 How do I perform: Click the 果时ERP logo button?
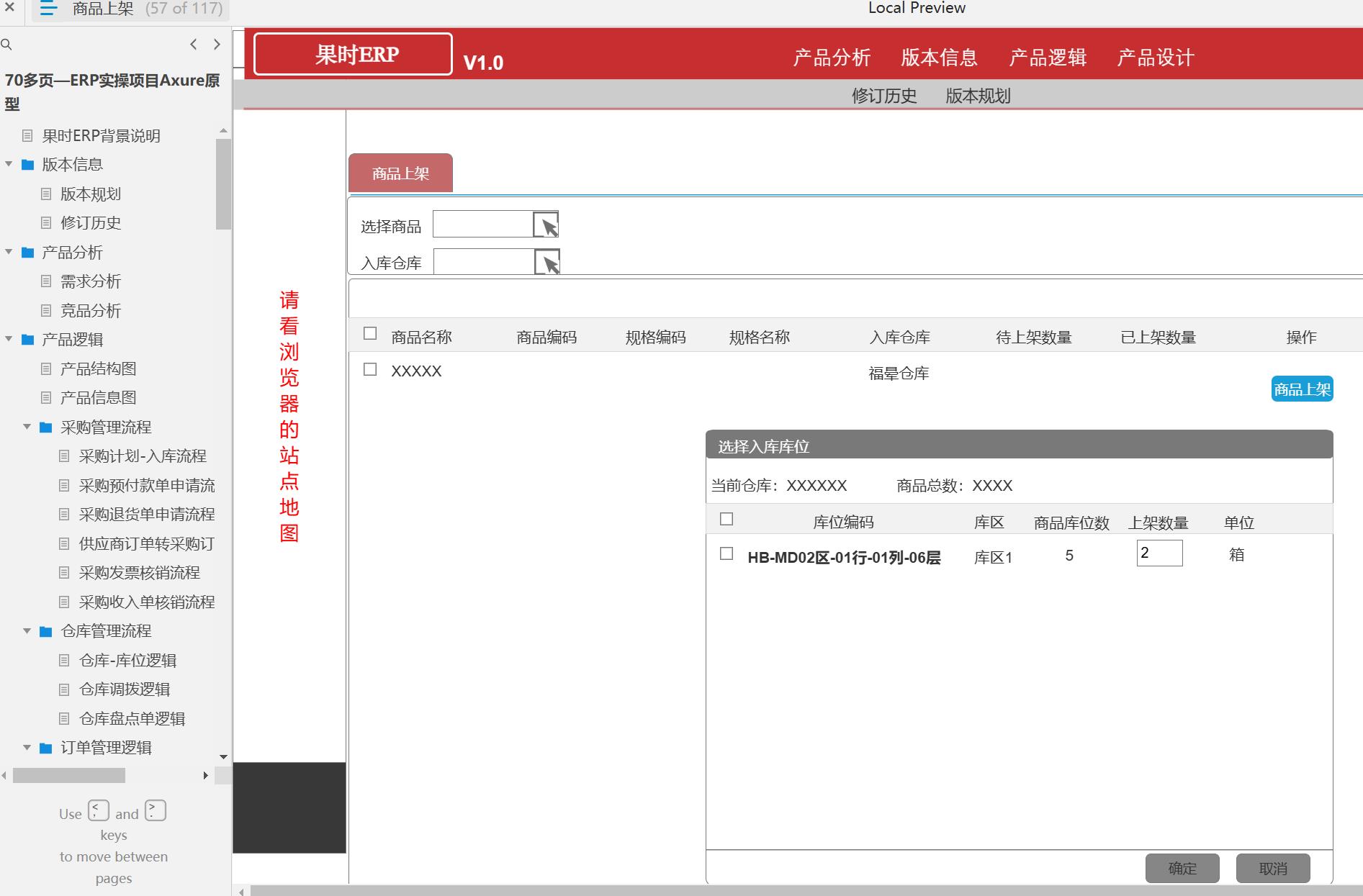click(x=353, y=54)
